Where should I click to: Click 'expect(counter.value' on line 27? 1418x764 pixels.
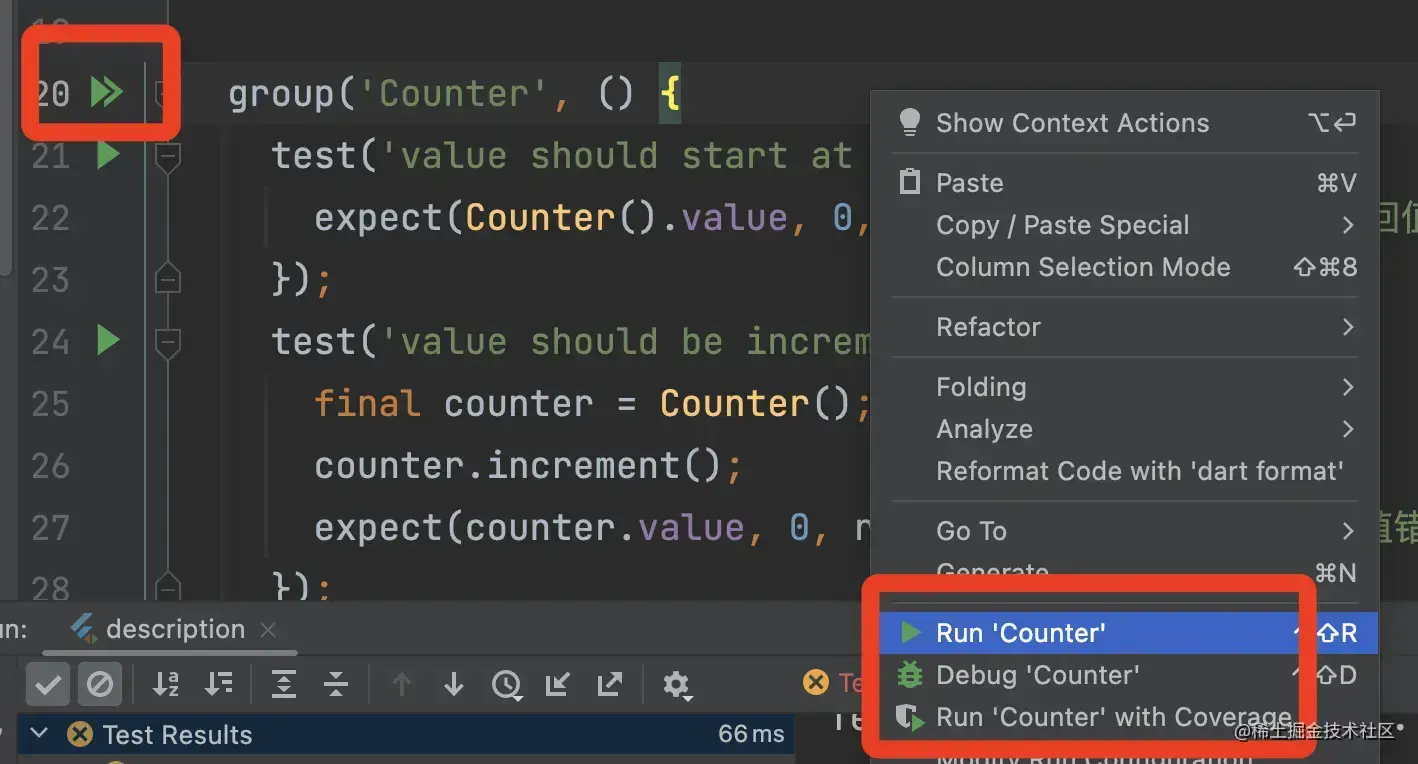point(529,527)
